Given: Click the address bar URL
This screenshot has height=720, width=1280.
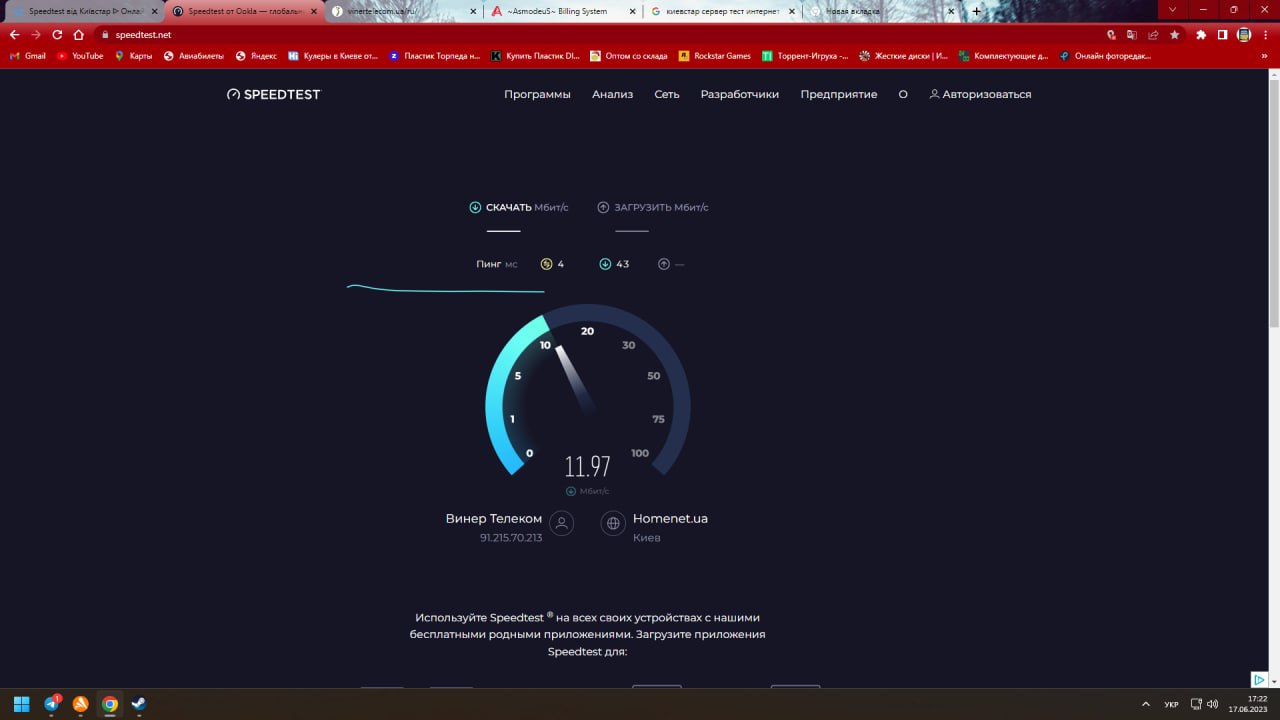Looking at the screenshot, I should pos(143,34).
